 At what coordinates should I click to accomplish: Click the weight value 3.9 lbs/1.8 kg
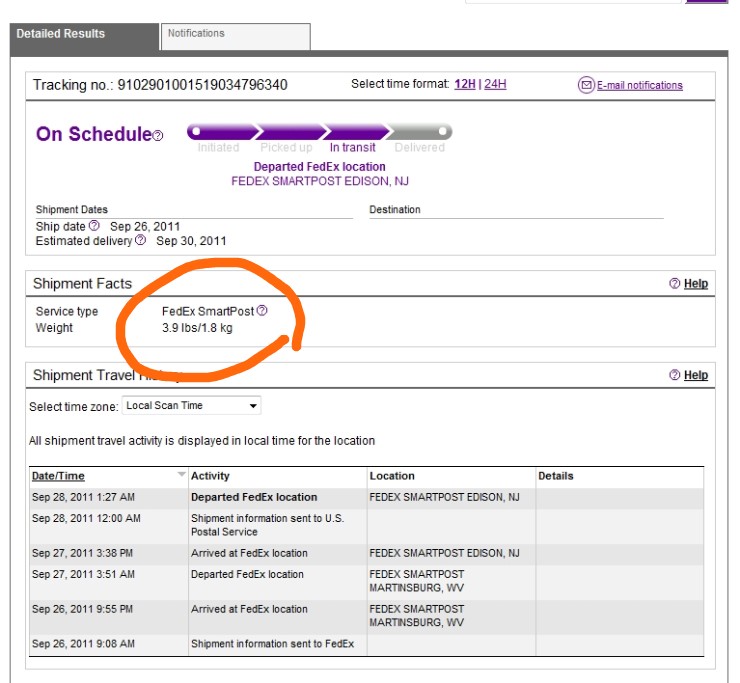pyautogui.click(x=197, y=328)
